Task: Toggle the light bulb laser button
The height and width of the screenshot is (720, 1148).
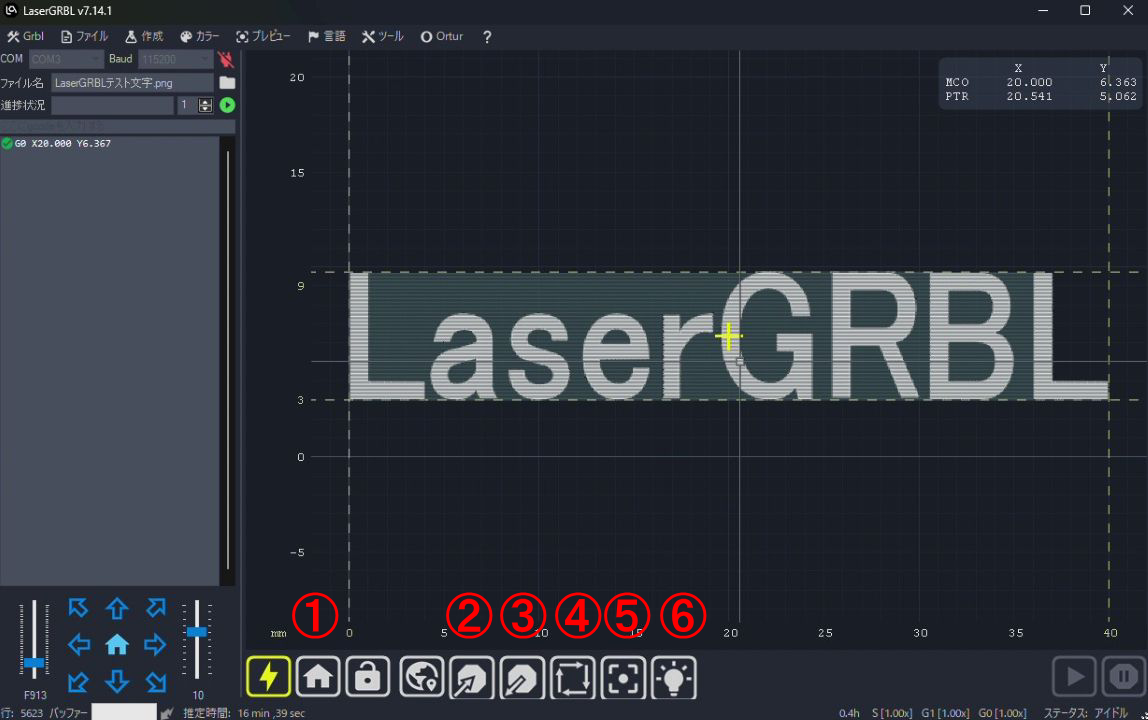Action: point(674,677)
